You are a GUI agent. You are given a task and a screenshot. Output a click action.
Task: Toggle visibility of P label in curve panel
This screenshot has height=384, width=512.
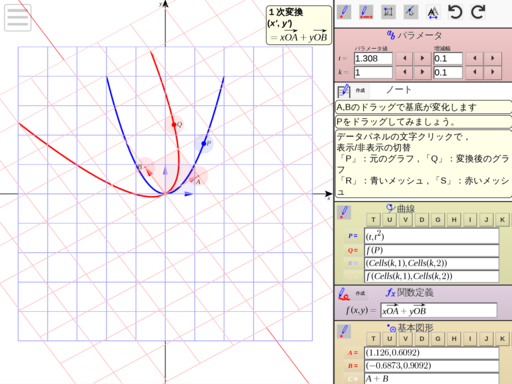click(x=352, y=236)
